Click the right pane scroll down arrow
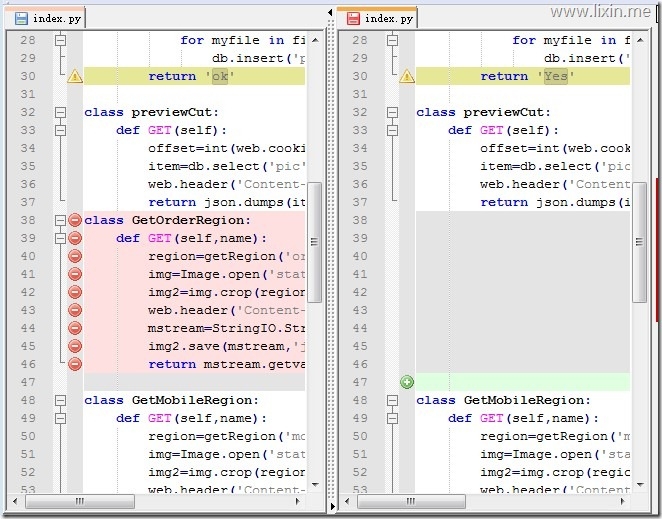Screen dimensions: 662x519 (640, 485)
